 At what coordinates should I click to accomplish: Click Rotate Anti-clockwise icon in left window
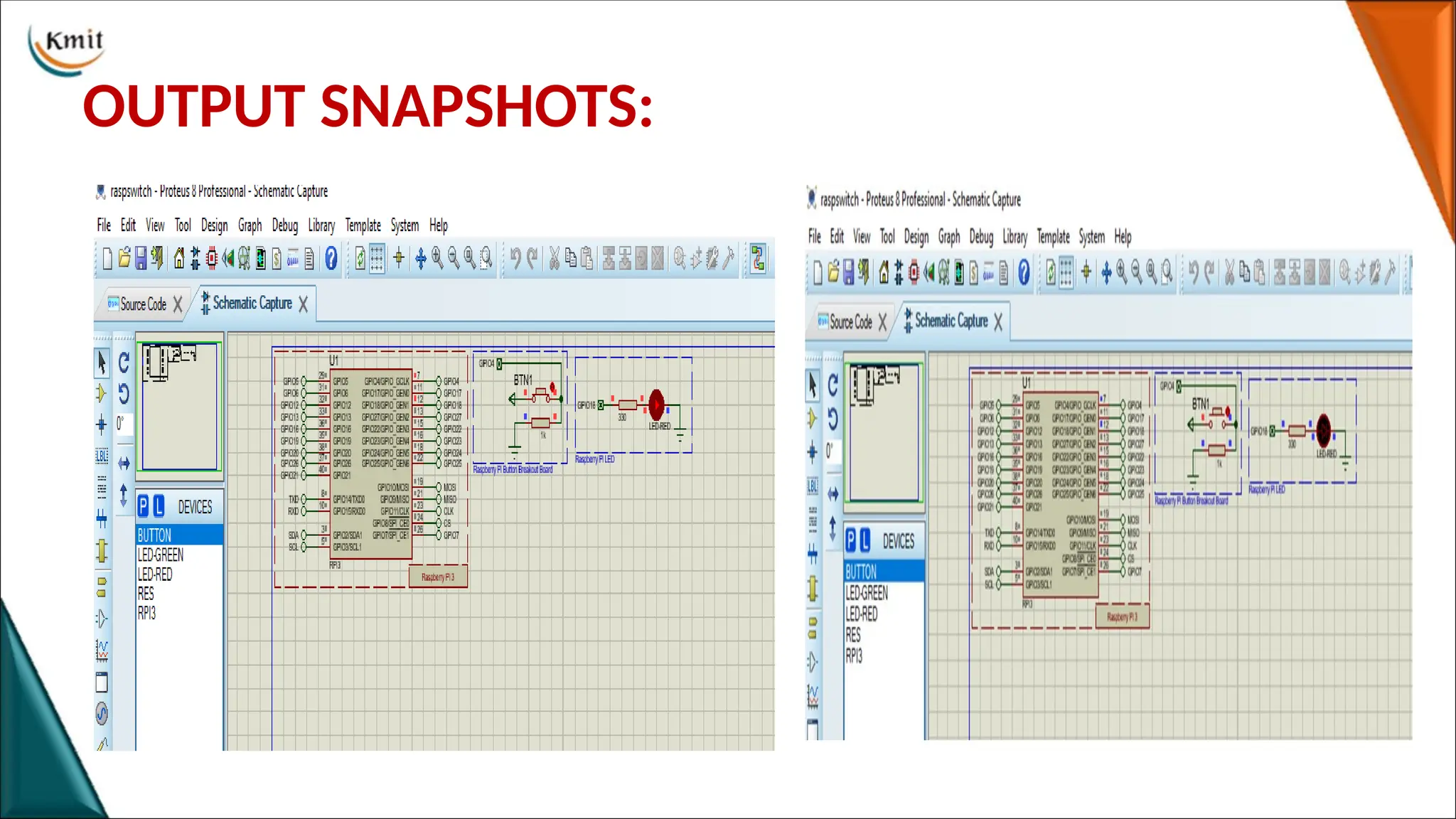124,393
